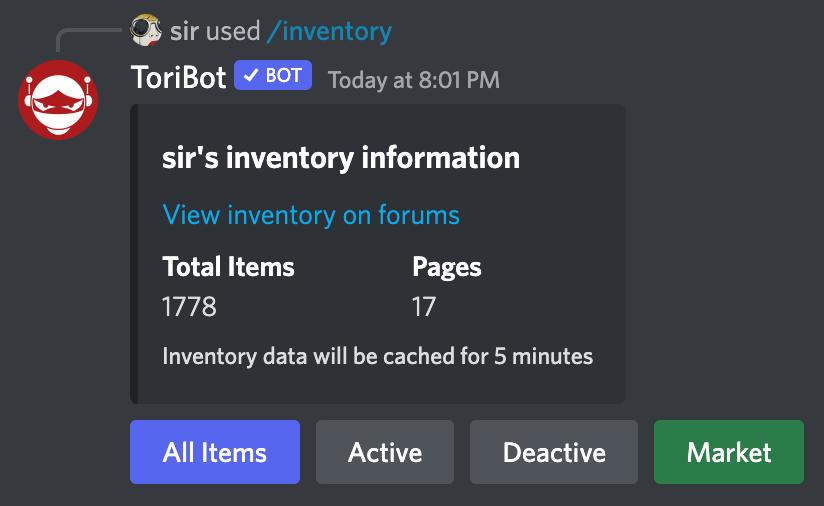This screenshot has height=506, width=824.
Task: Click the Pages field label
Action: tap(447, 267)
